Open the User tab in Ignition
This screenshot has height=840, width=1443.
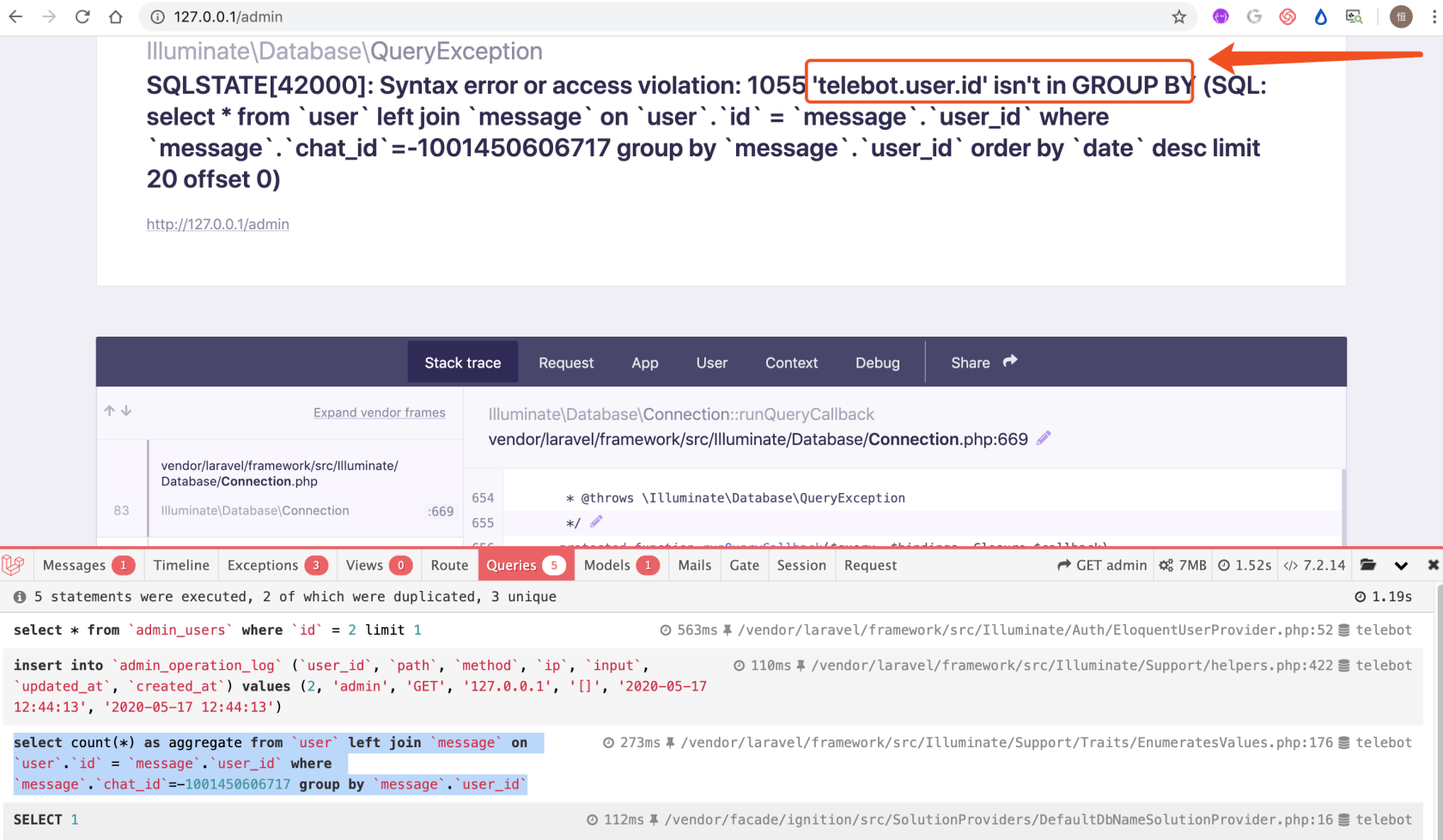[712, 362]
